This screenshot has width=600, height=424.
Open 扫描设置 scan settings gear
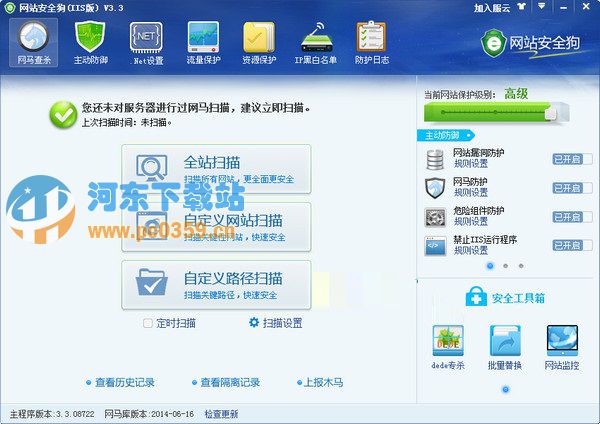(276, 323)
